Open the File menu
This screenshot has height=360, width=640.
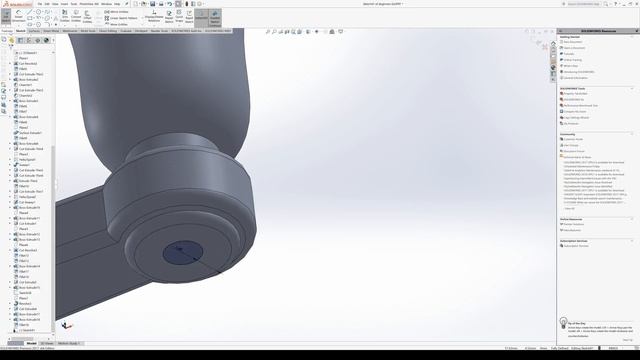40,4
